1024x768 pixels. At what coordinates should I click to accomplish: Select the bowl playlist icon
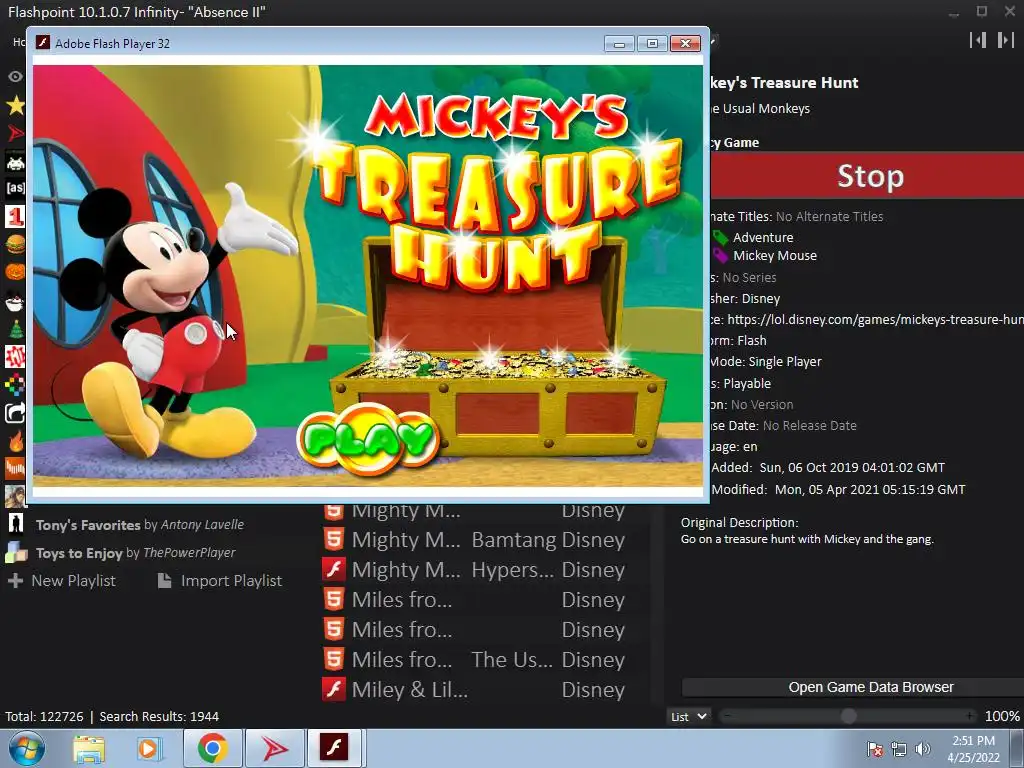pos(15,302)
